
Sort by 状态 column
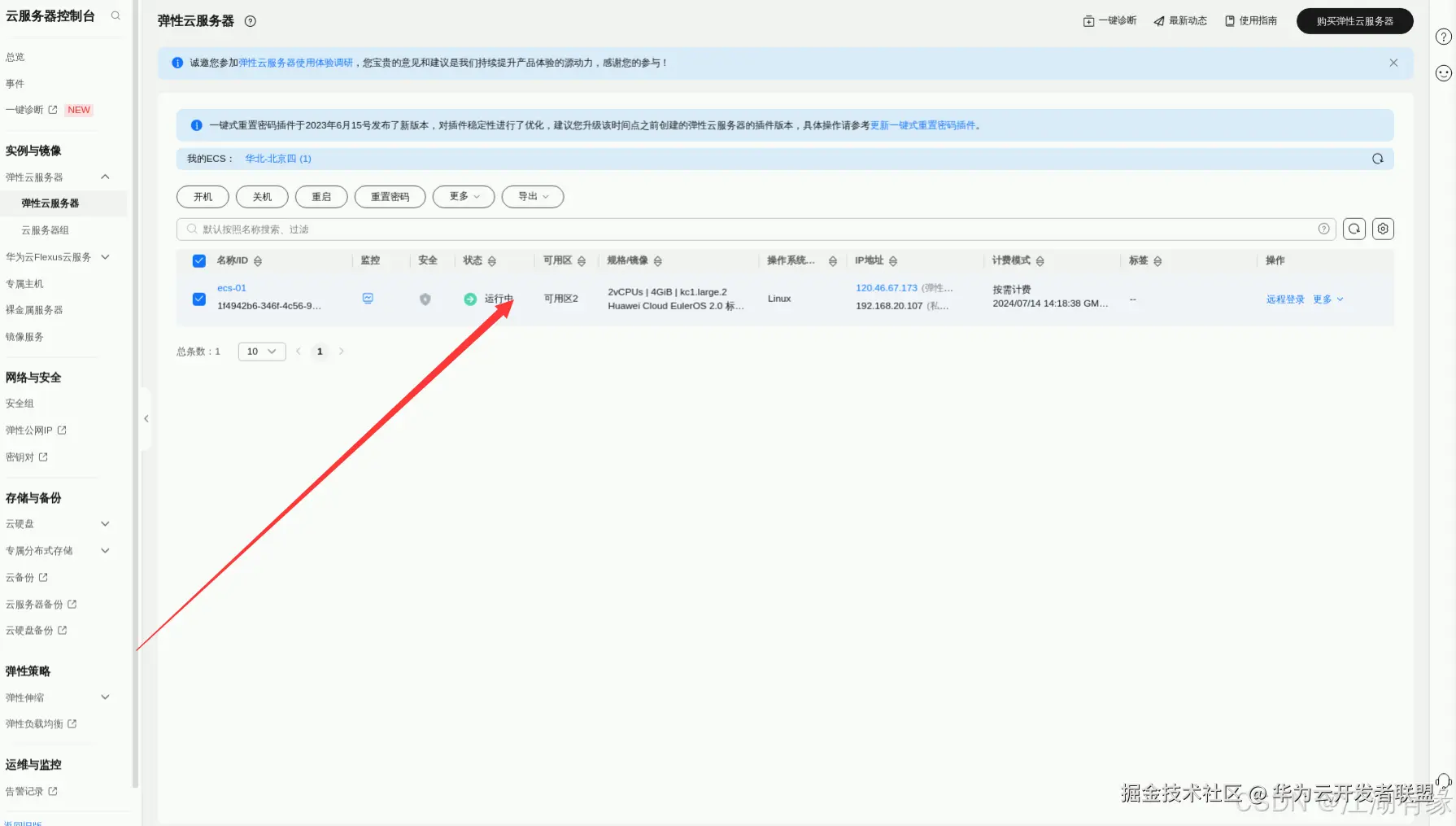point(492,261)
